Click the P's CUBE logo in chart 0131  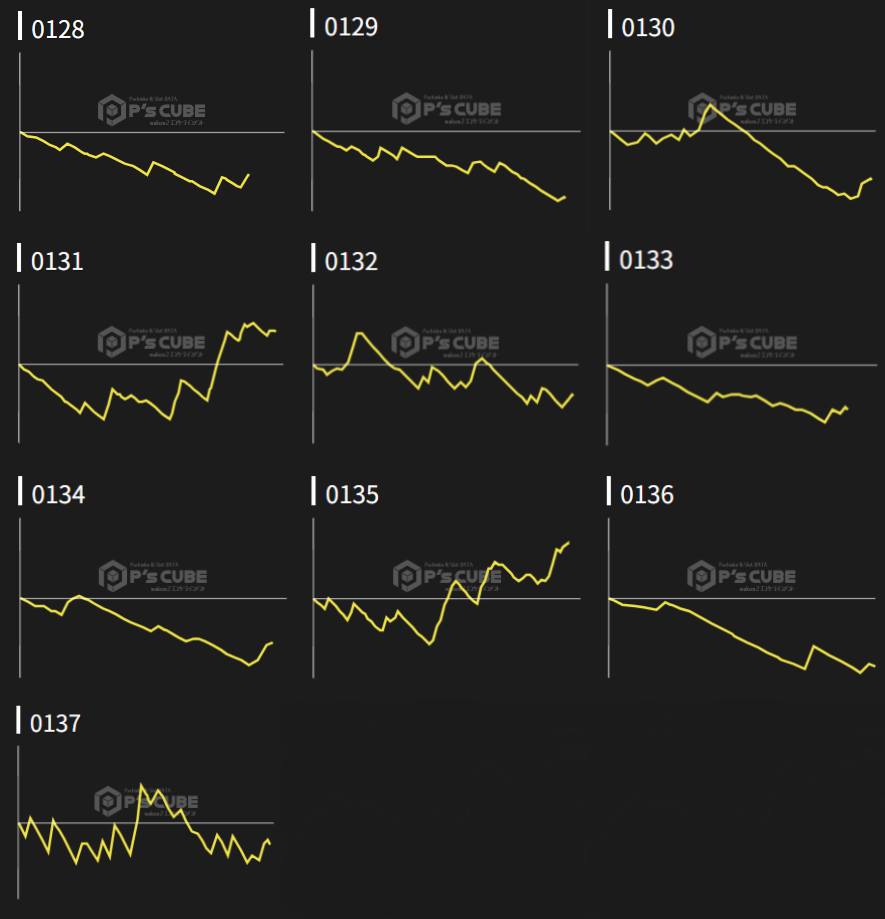point(153,342)
